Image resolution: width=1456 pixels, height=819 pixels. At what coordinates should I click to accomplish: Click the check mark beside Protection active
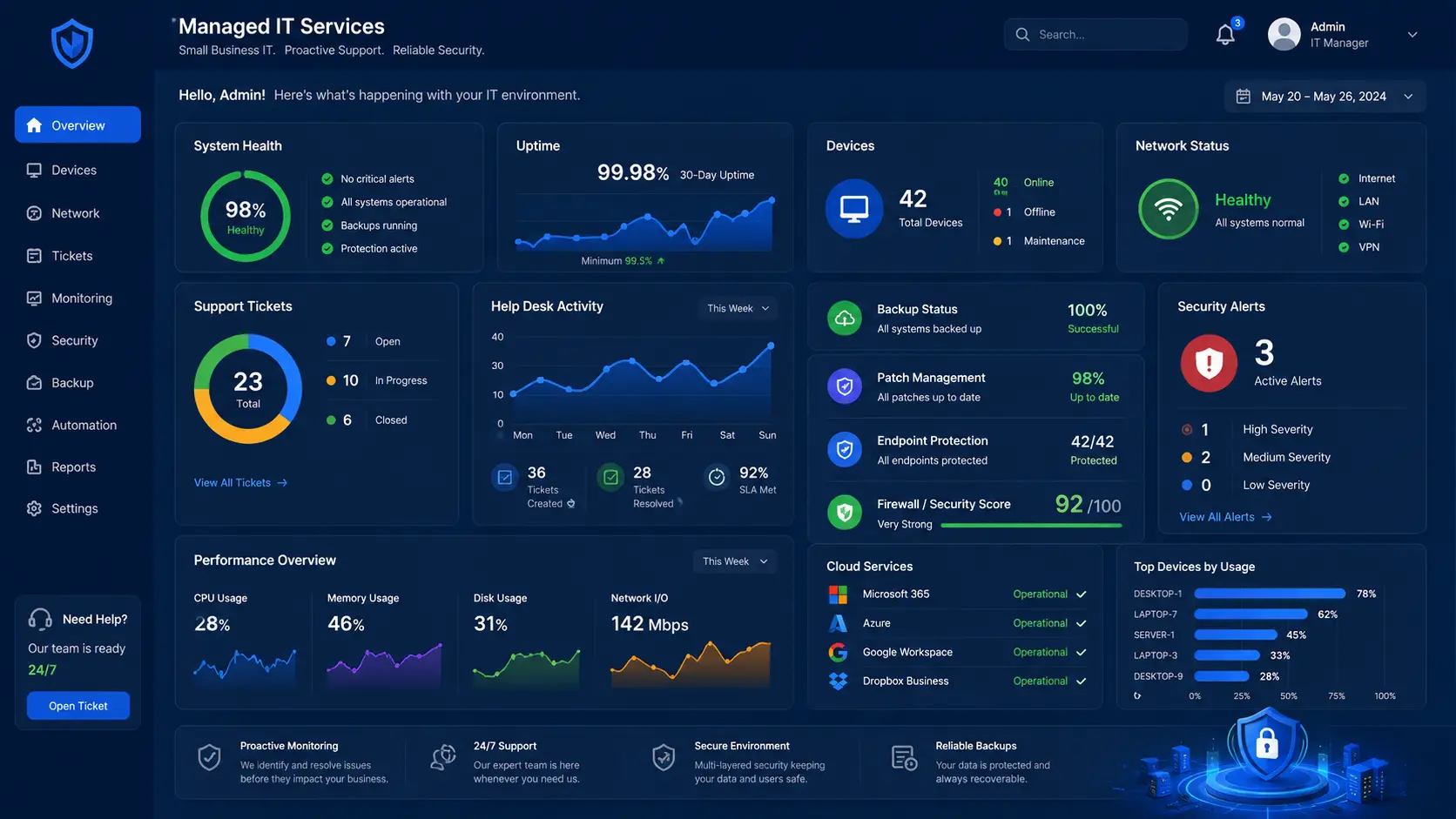pos(327,249)
